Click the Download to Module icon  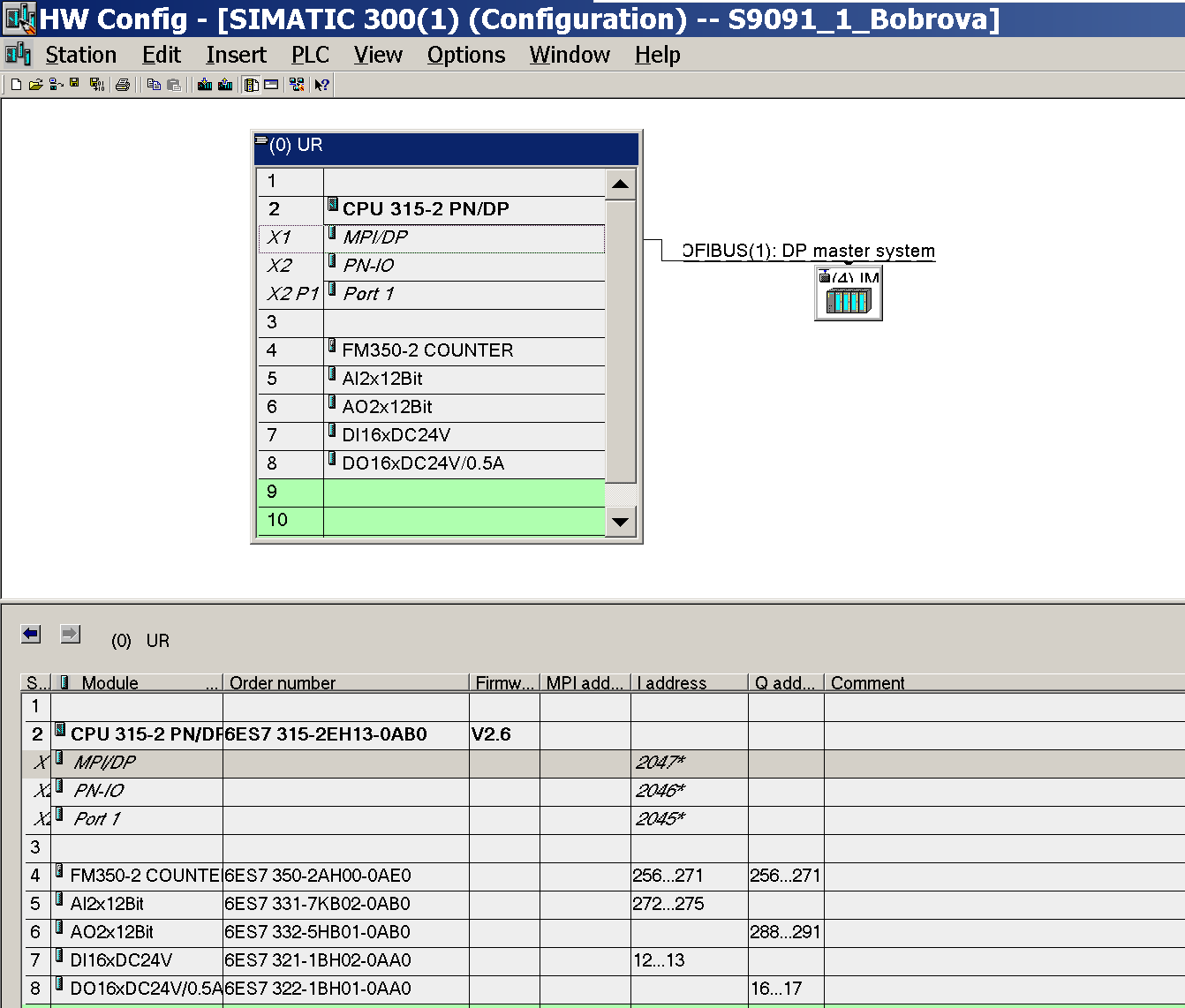205,85
